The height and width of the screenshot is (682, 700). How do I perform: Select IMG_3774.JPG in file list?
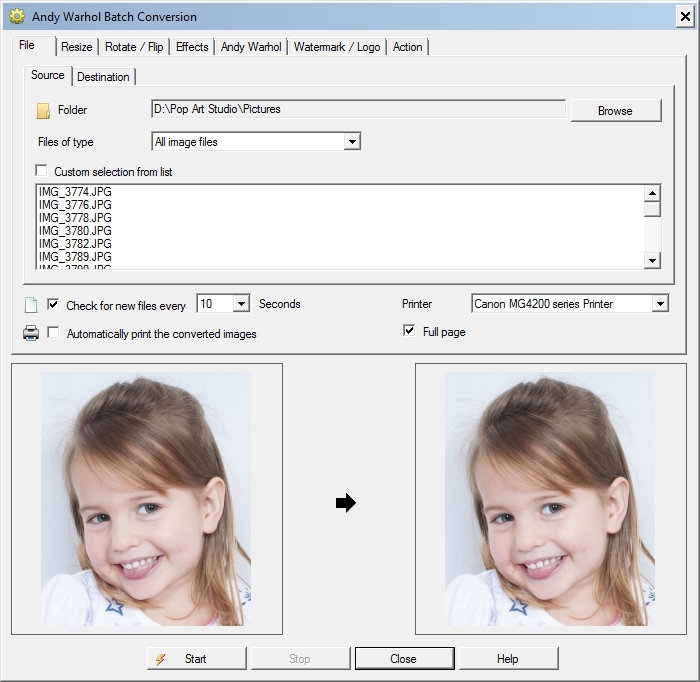click(75, 192)
